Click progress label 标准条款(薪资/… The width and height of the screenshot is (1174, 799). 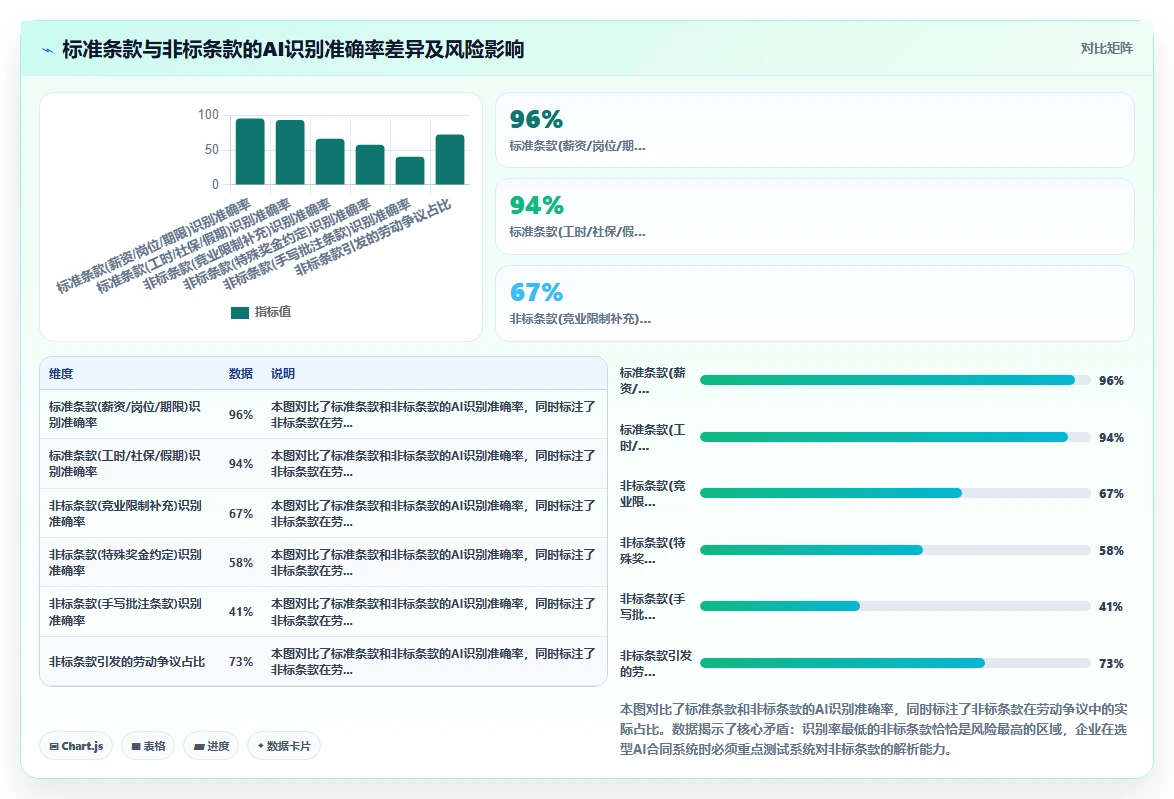coord(653,380)
